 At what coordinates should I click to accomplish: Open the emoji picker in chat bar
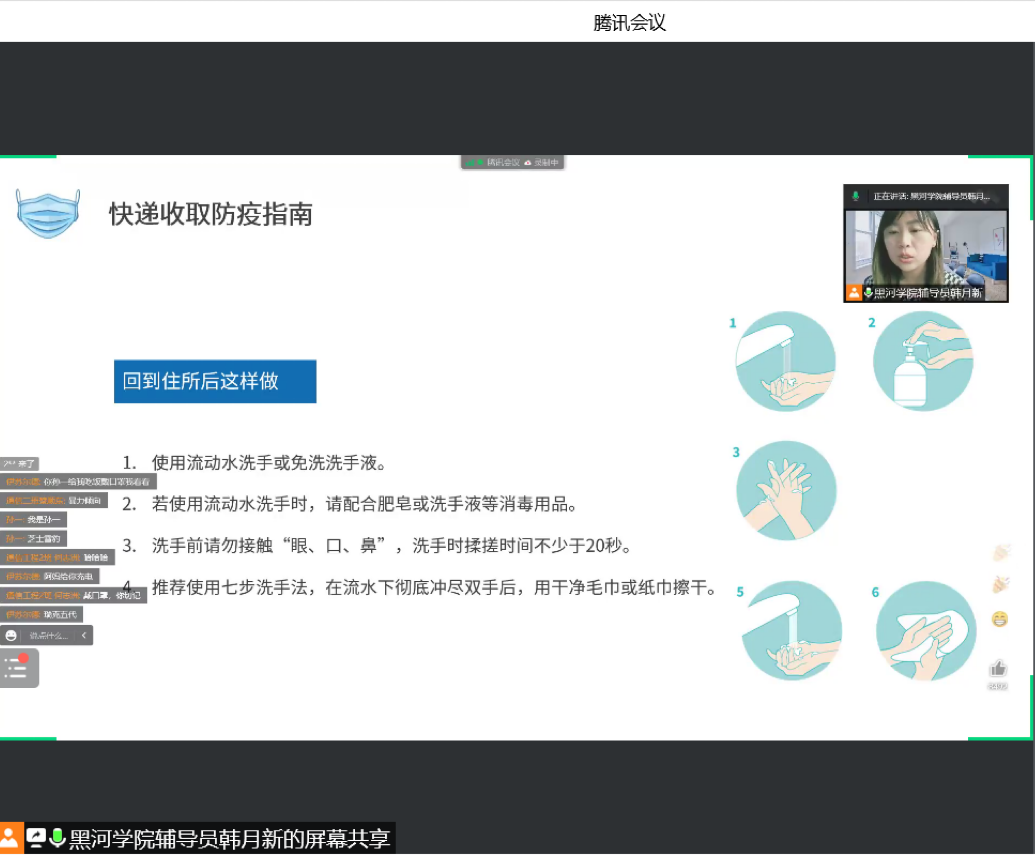tap(11, 635)
